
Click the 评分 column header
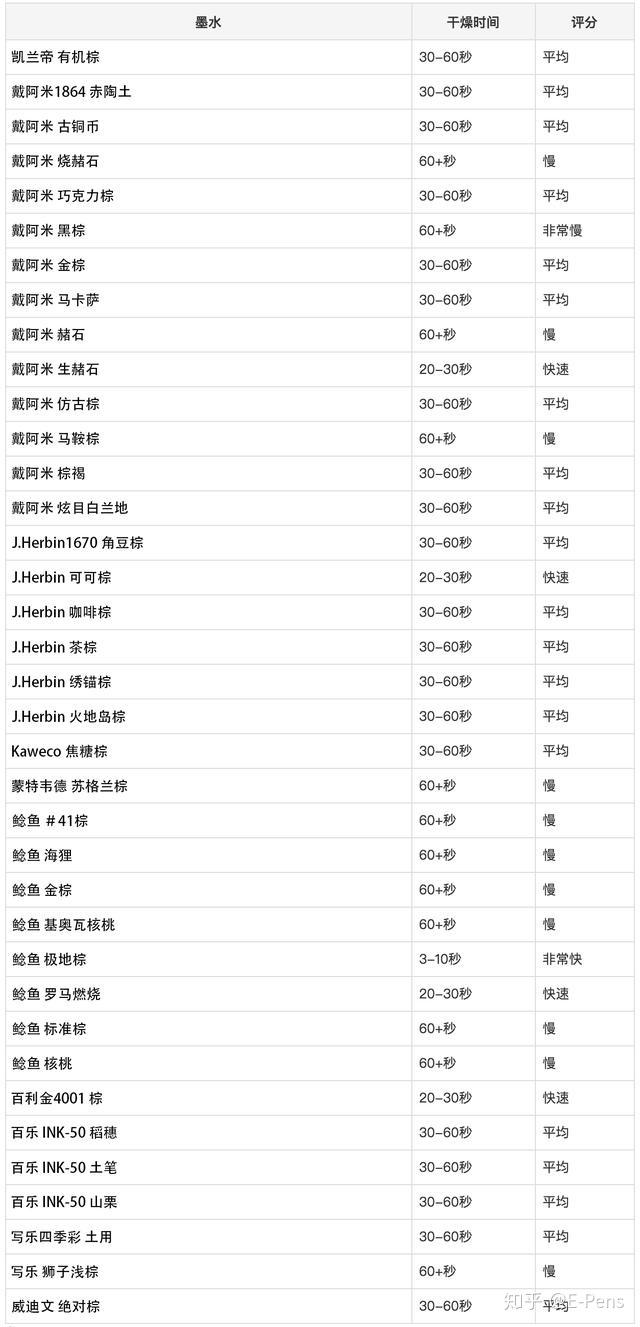coord(584,22)
